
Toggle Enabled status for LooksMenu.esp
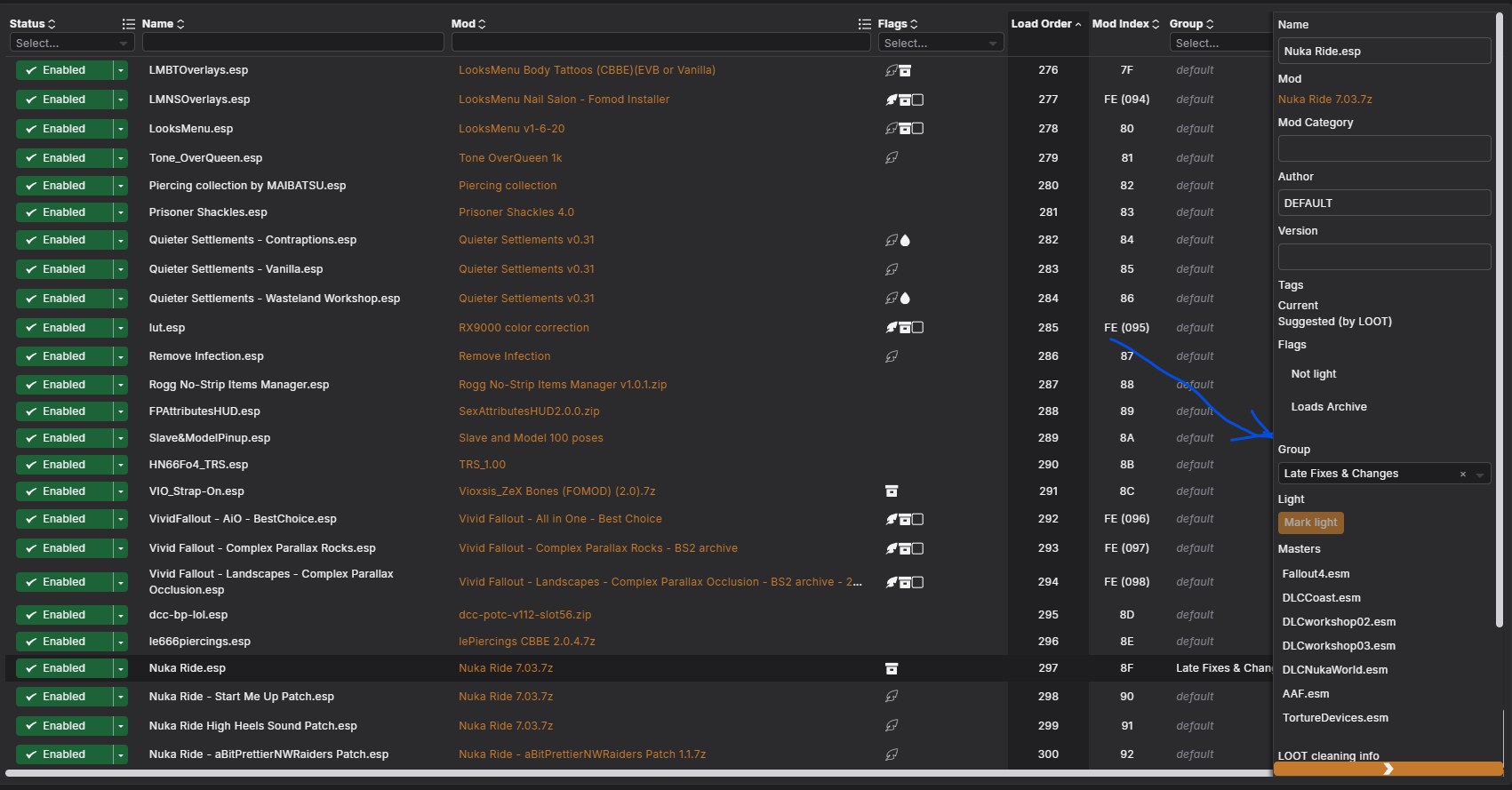[x=64, y=129]
